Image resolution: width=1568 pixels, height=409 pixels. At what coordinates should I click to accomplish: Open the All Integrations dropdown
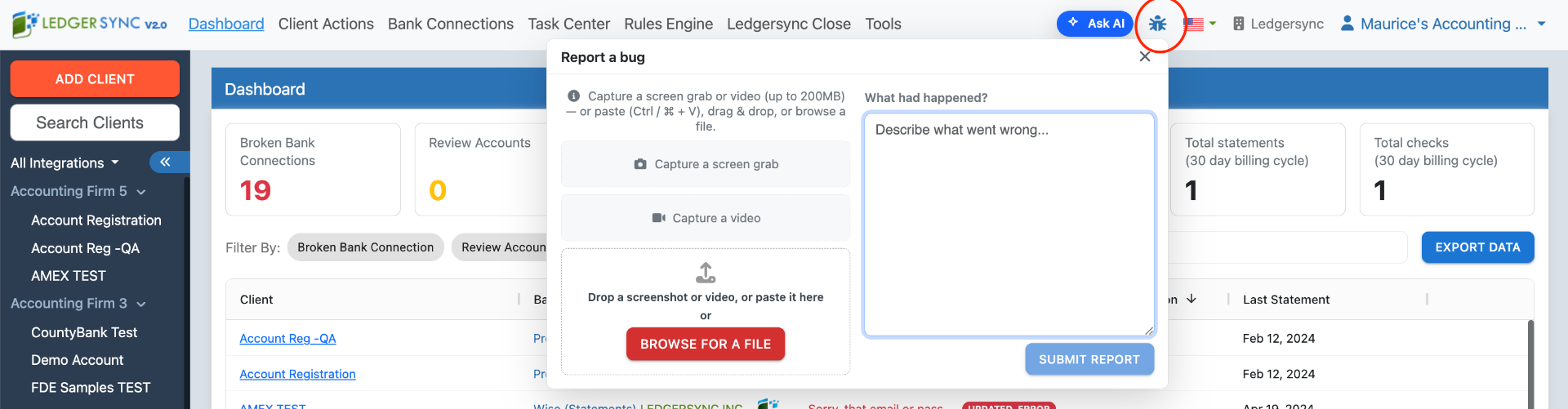coord(65,162)
